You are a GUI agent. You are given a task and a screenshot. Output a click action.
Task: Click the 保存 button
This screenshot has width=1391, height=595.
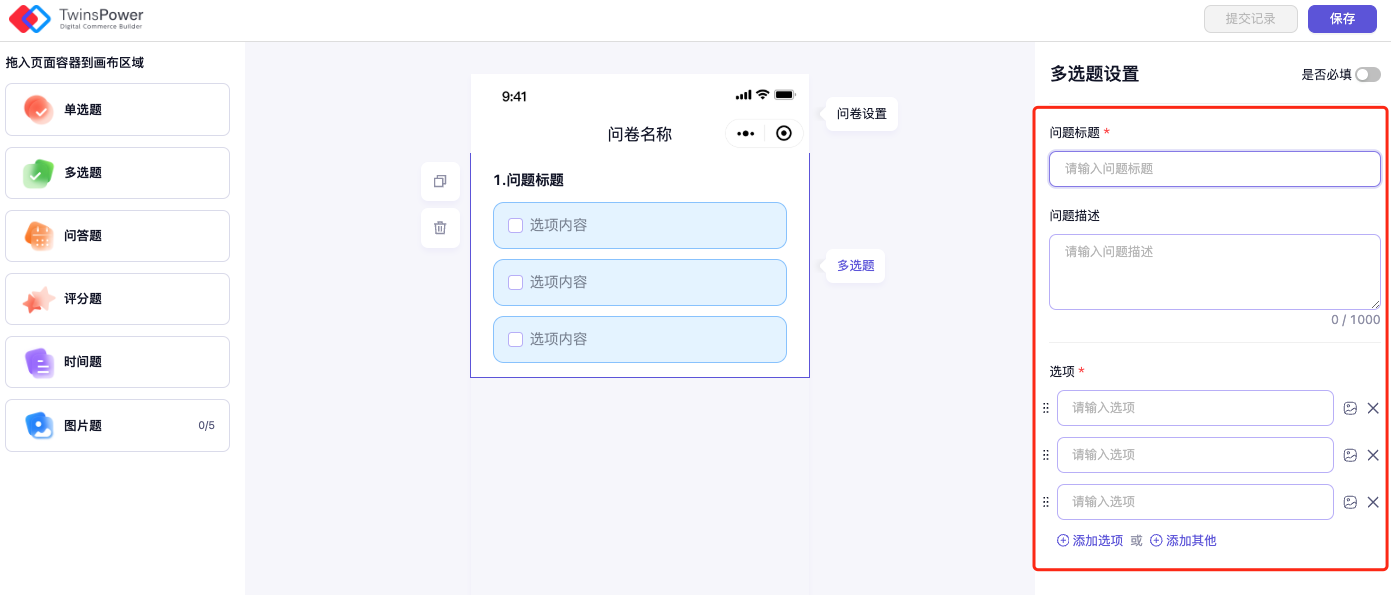tap(1342, 19)
